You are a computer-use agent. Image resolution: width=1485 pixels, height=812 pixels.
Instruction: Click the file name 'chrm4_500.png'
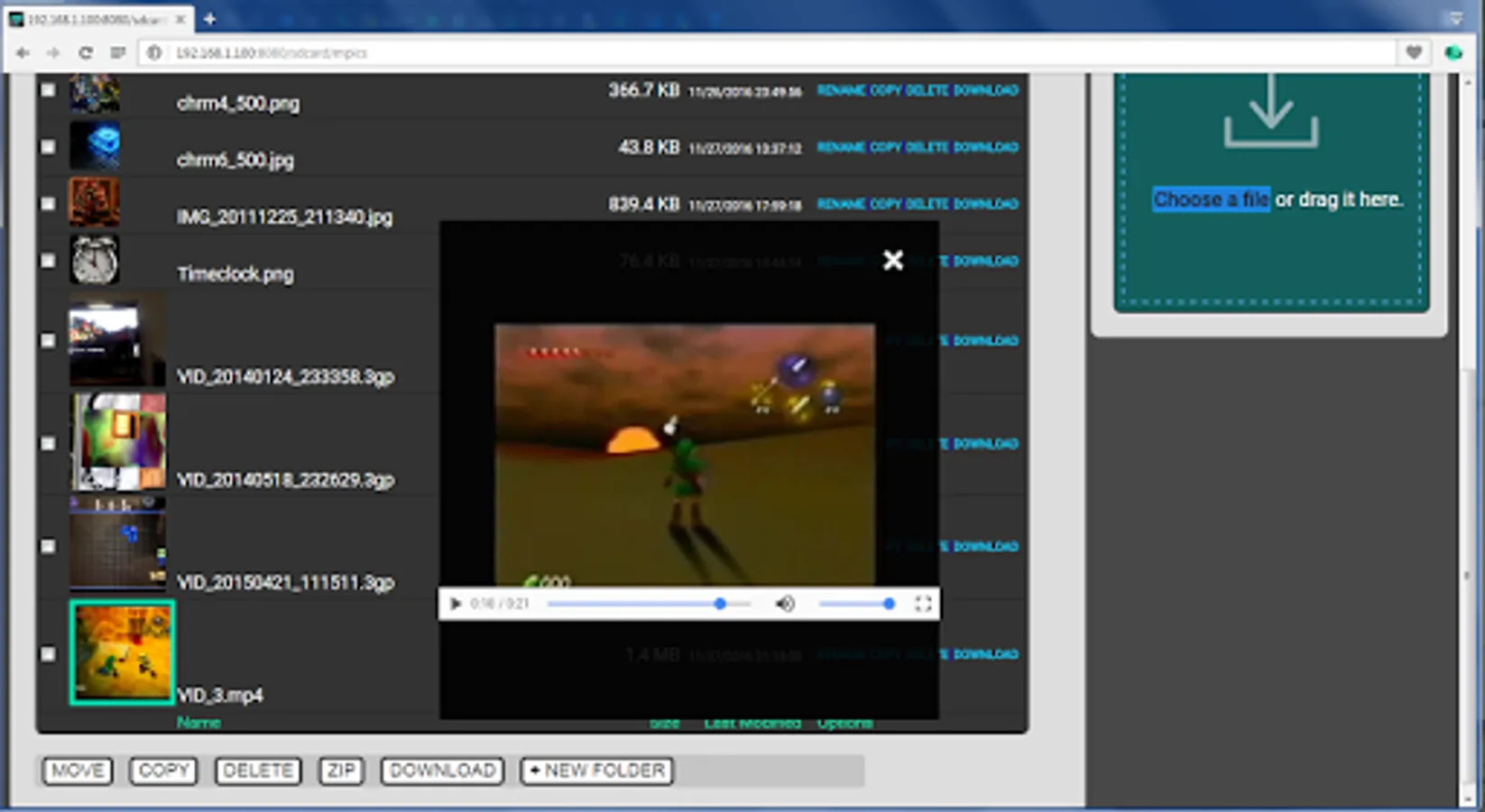[238, 103]
